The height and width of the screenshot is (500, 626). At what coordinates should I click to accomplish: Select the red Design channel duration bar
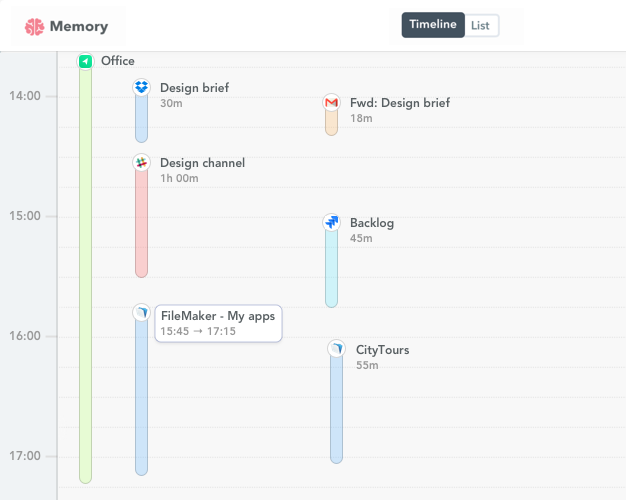[x=141, y=224]
